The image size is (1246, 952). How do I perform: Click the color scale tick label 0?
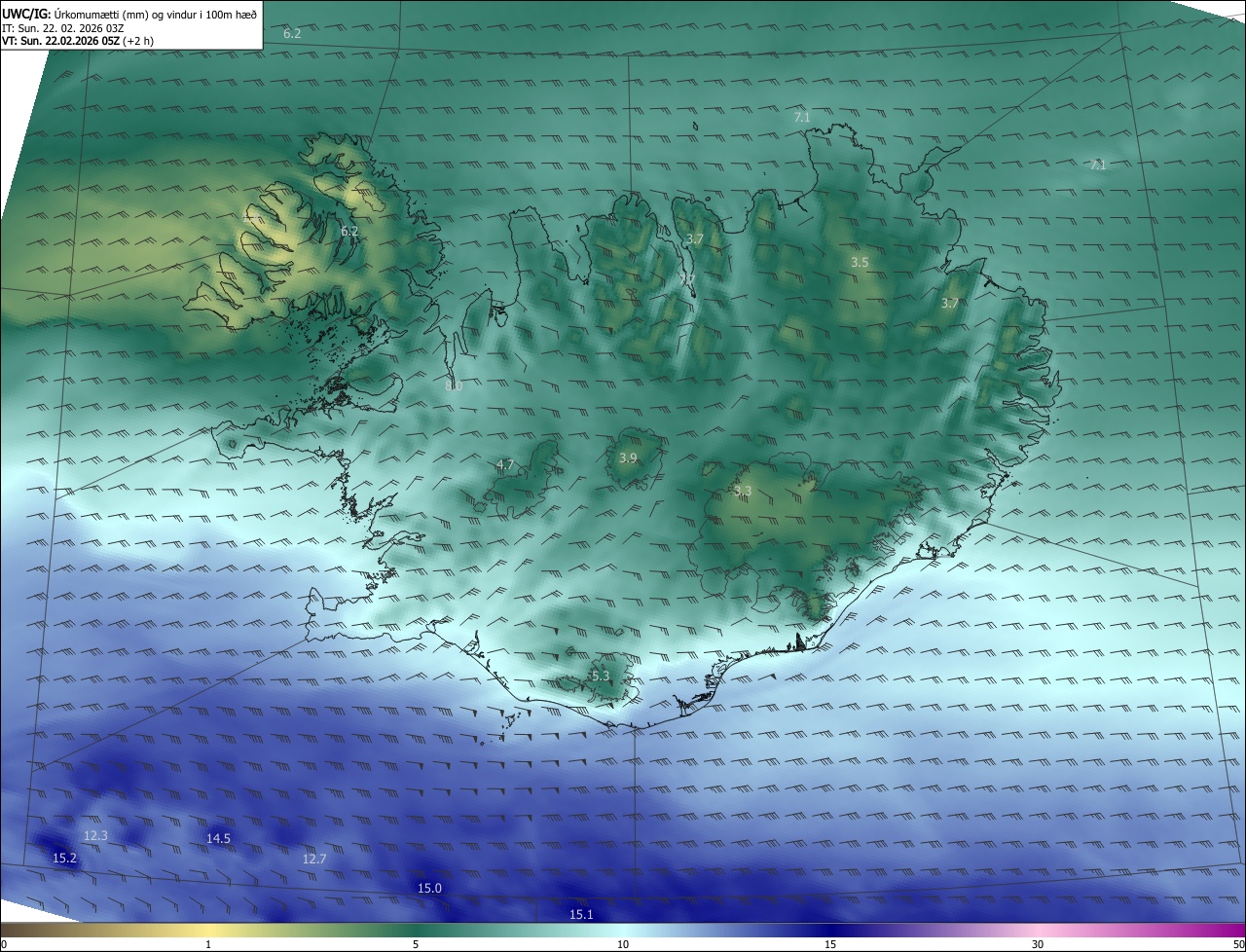pyautogui.click(x=4, y=944)
